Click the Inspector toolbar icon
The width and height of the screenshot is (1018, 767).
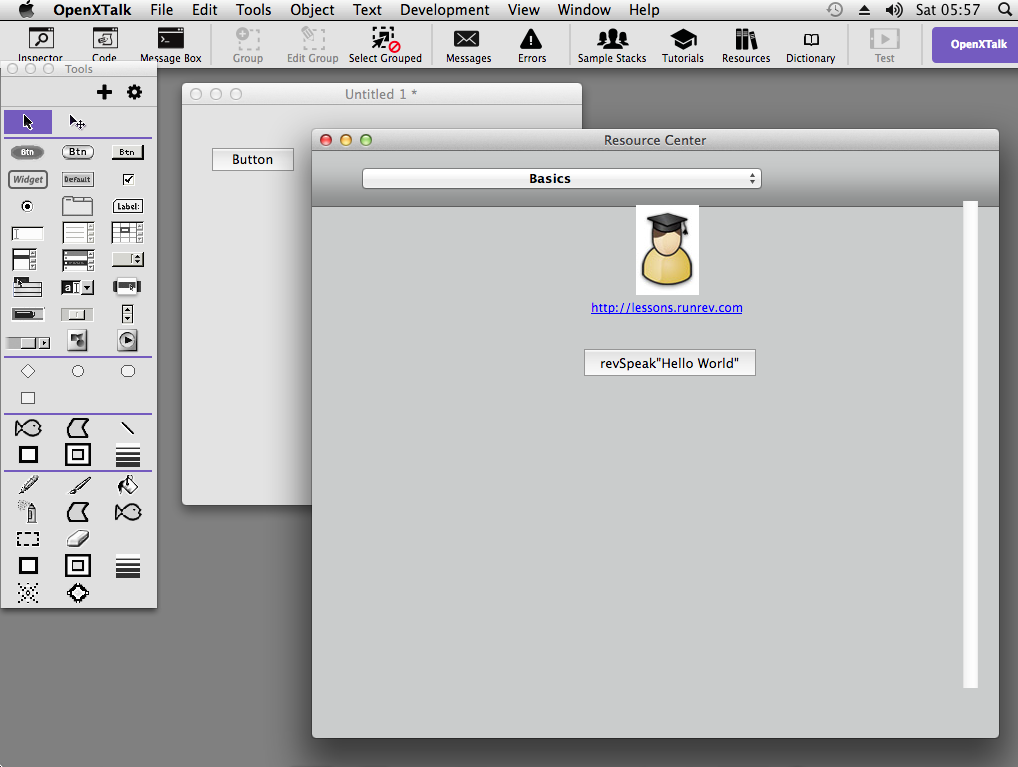tap(40, 45)
